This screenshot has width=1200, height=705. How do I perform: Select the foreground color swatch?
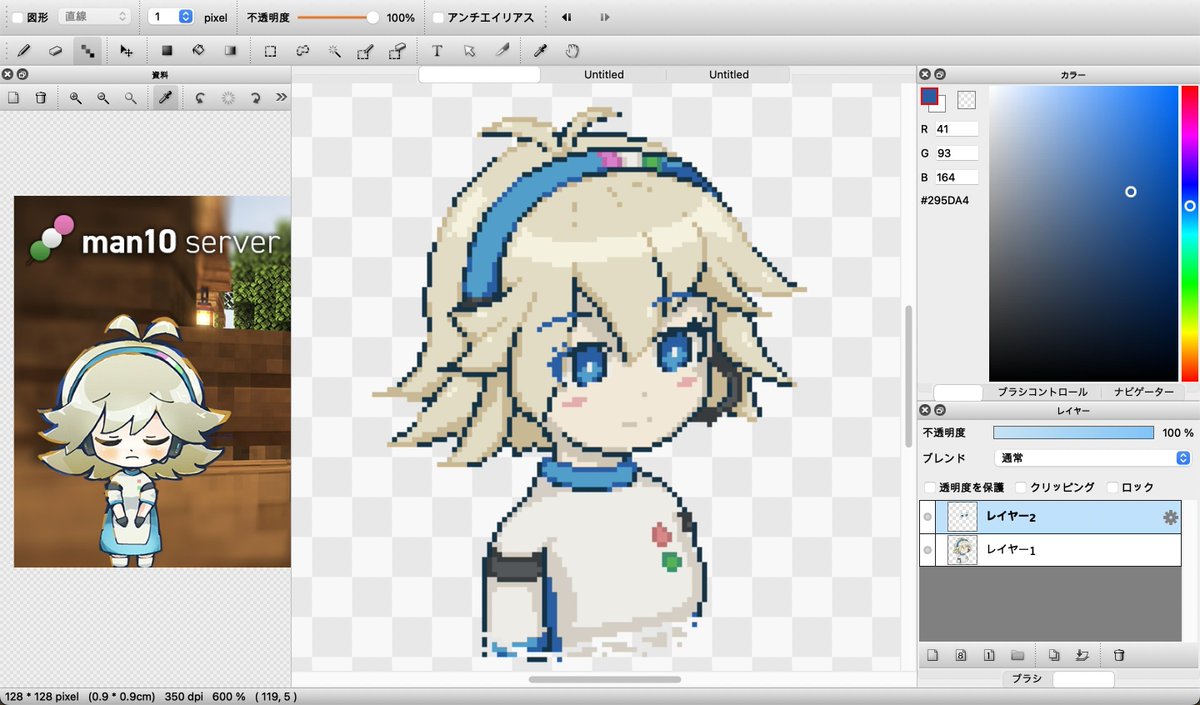(929, 97)
